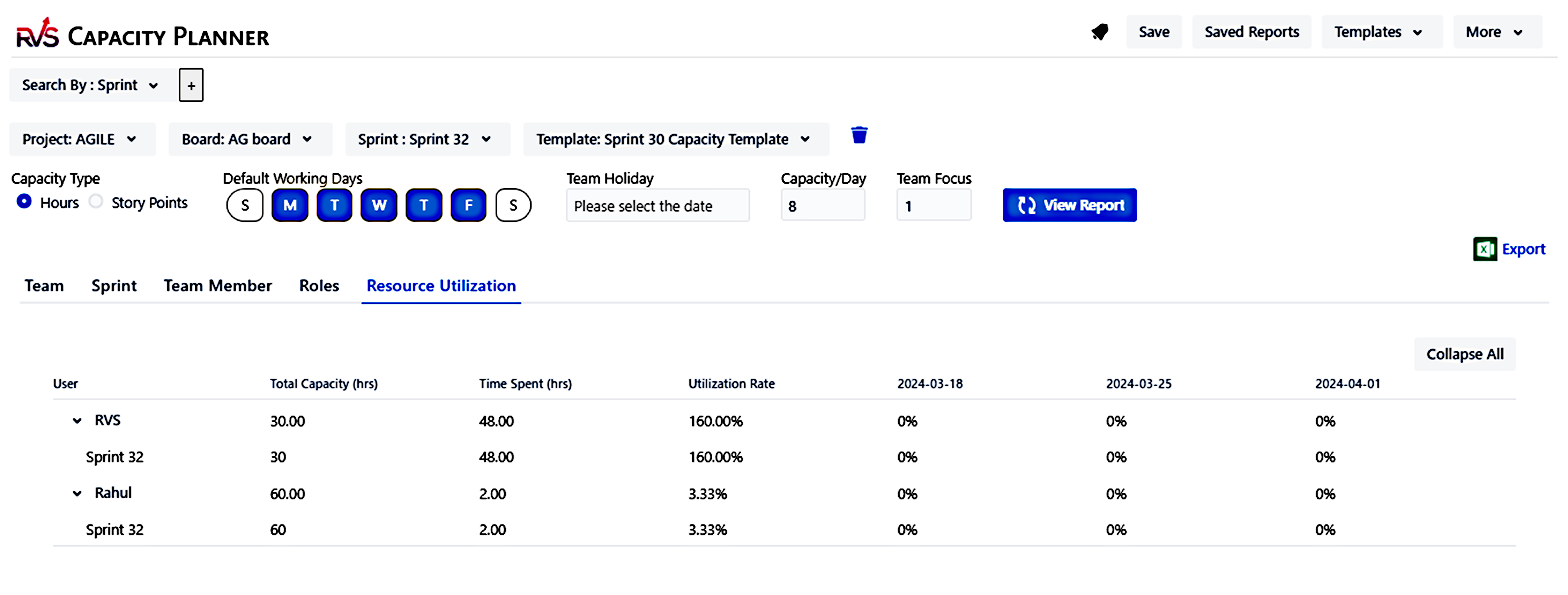Click the refresh icon on View Report
This screenshot has width=1568, height=595.
pyautogui.click(x=1026, y=205)
